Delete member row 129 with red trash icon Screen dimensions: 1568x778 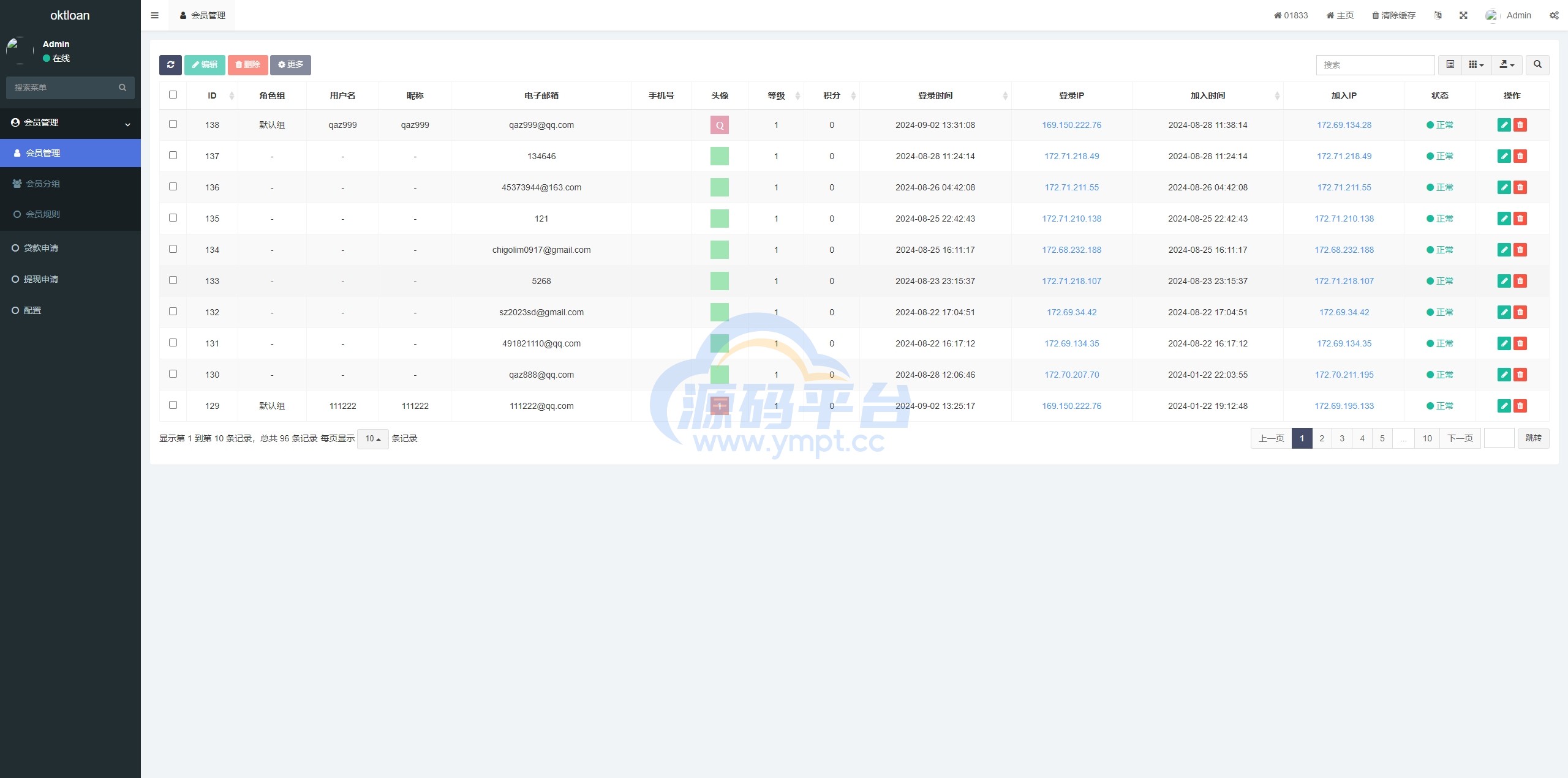(x=1520, y=406)
